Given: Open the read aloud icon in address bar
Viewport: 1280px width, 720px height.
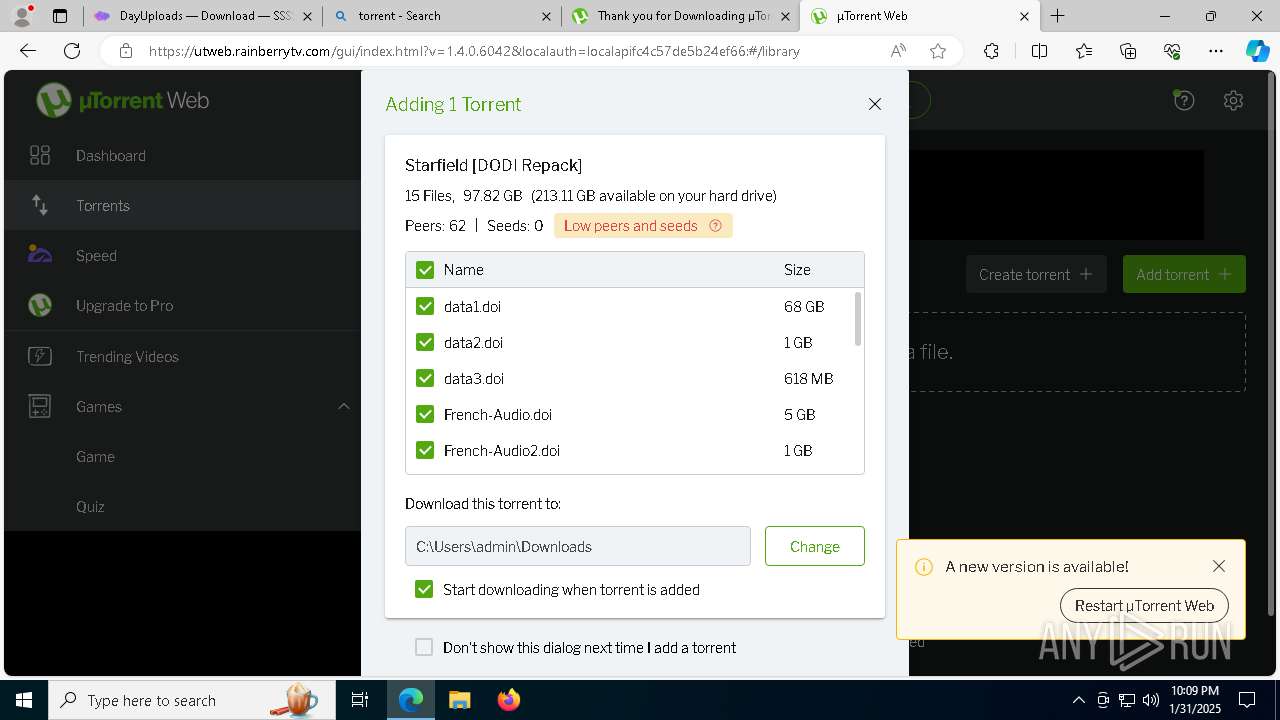Looking at the screenshot, I should click(x=898, y=51).
